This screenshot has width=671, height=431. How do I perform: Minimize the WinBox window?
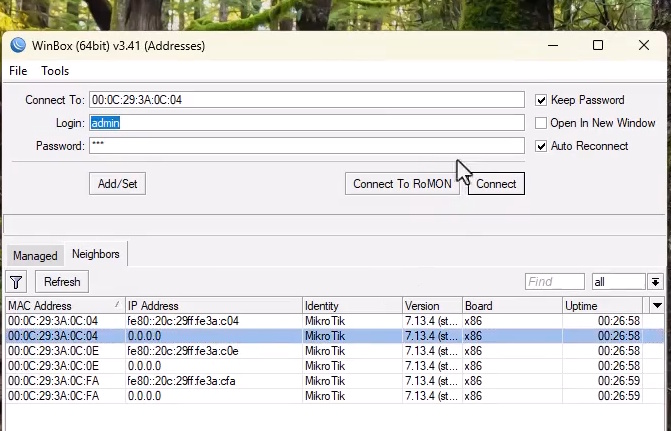pyautogui.click(x=553, y=45)
